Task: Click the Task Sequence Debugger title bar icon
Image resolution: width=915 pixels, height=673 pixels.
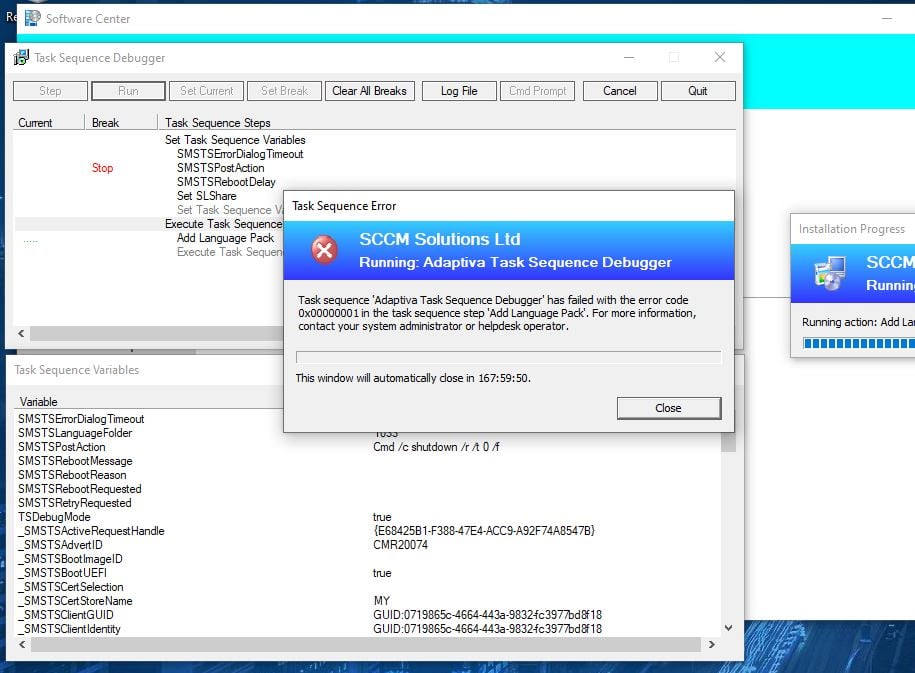Action: pyautogui.click(x=23, y=58)
